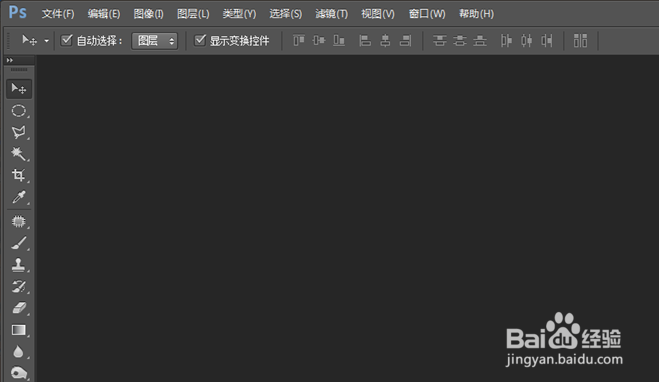Click the Distribute Left Edges icon

tap(506, 41)
